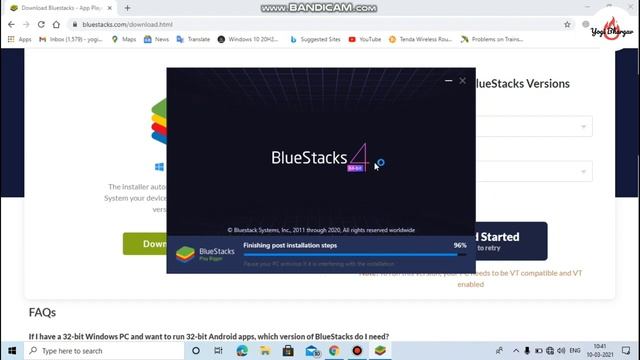
Task: Open Cortana from the taskbar
Action: (196, 351)
